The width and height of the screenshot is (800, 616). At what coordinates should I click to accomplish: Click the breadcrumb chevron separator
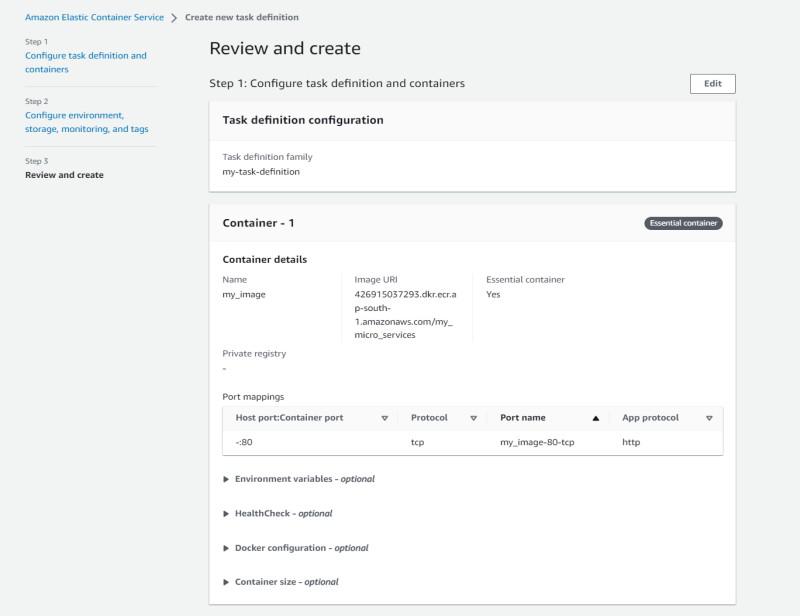click(x=174, y=17)
